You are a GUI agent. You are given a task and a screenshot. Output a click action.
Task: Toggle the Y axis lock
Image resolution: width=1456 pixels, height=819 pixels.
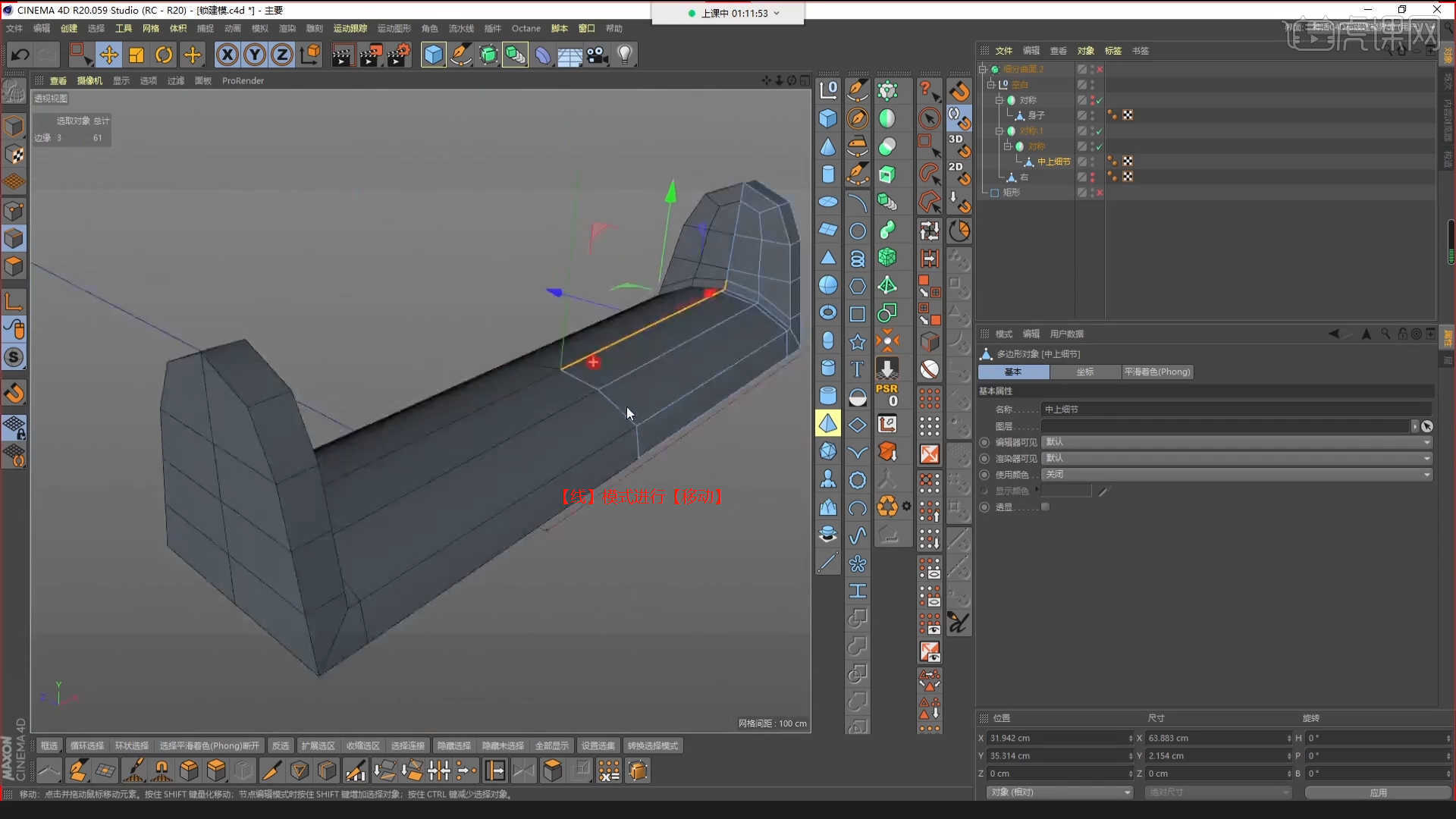[255, 55]
